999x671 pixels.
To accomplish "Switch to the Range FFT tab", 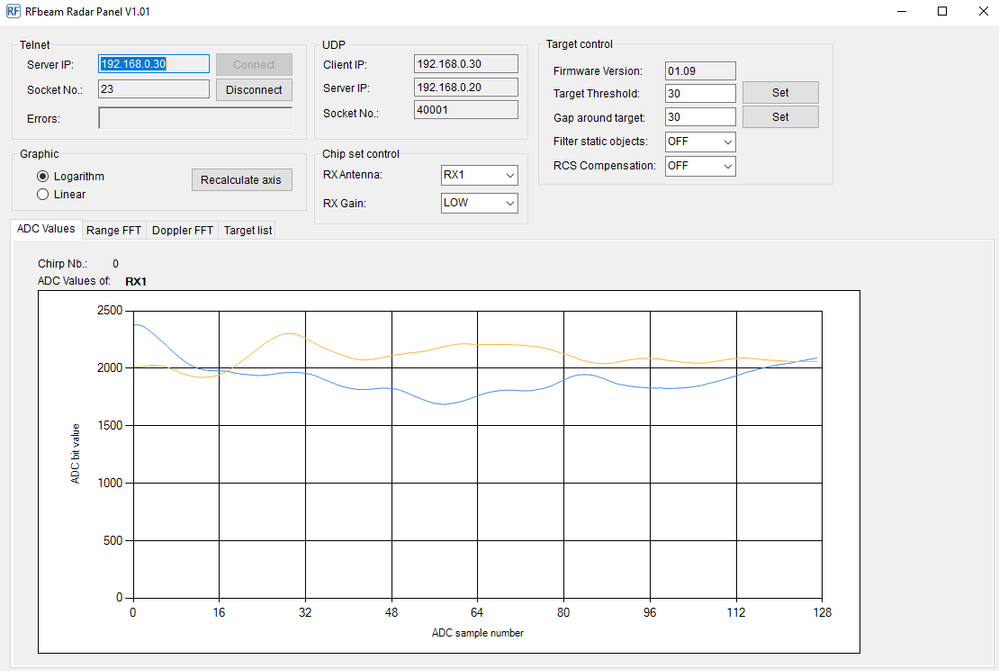I will point(113,230).
